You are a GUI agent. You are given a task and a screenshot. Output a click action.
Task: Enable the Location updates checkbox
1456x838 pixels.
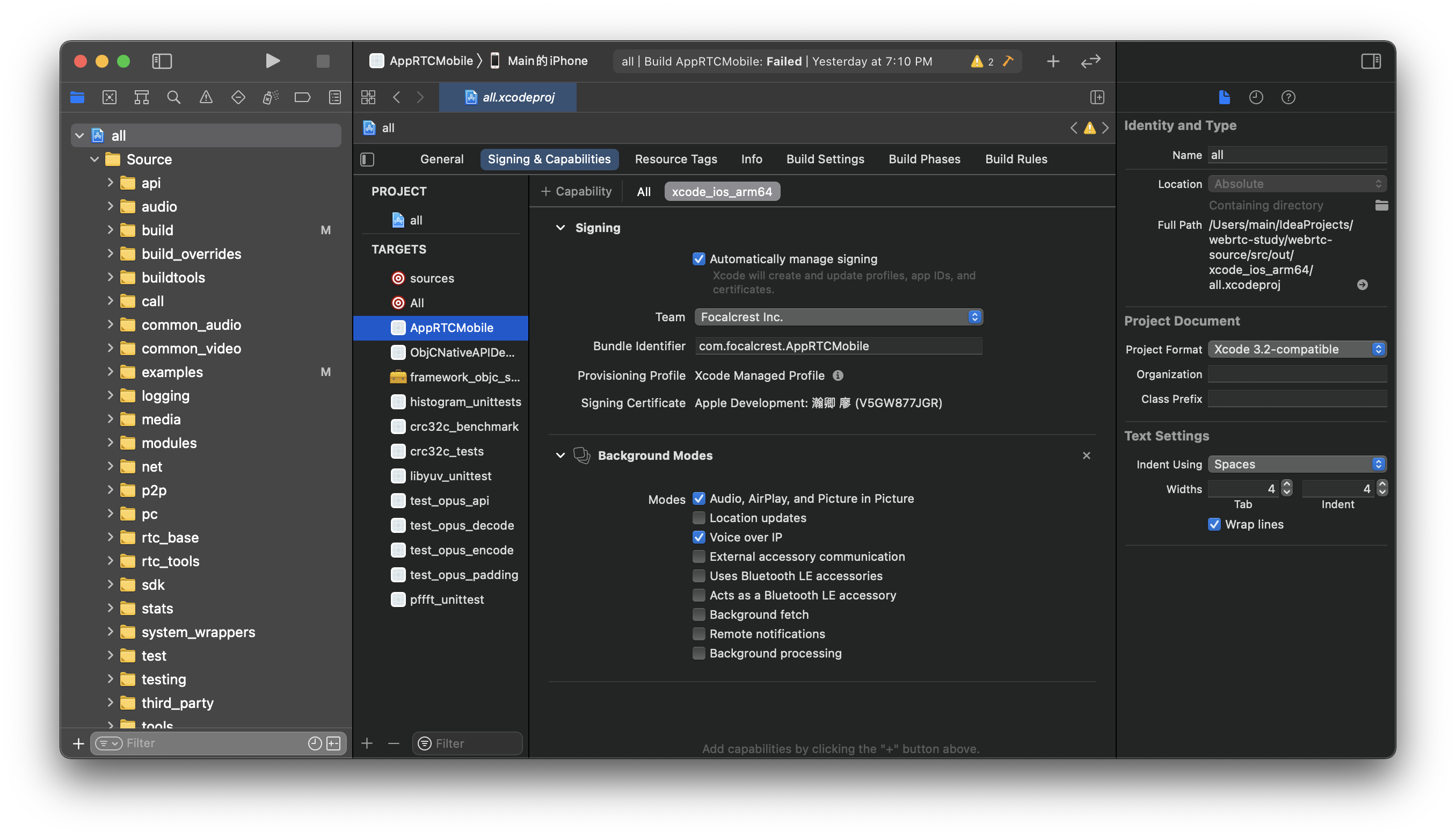pyautogui.click(x=698, y=517)
